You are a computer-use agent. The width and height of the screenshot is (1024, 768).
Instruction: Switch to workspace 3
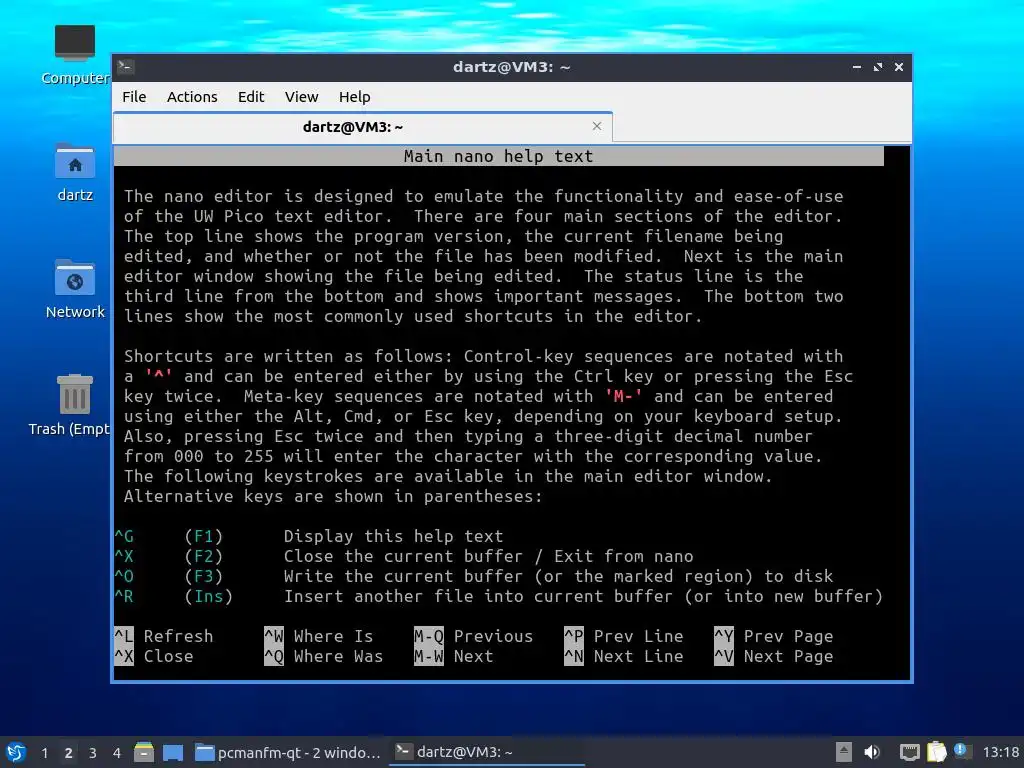pyautogui.click(x=93, y=753)
